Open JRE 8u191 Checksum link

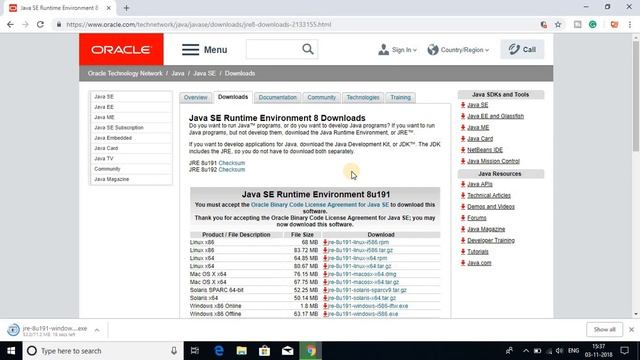(231, 163)
